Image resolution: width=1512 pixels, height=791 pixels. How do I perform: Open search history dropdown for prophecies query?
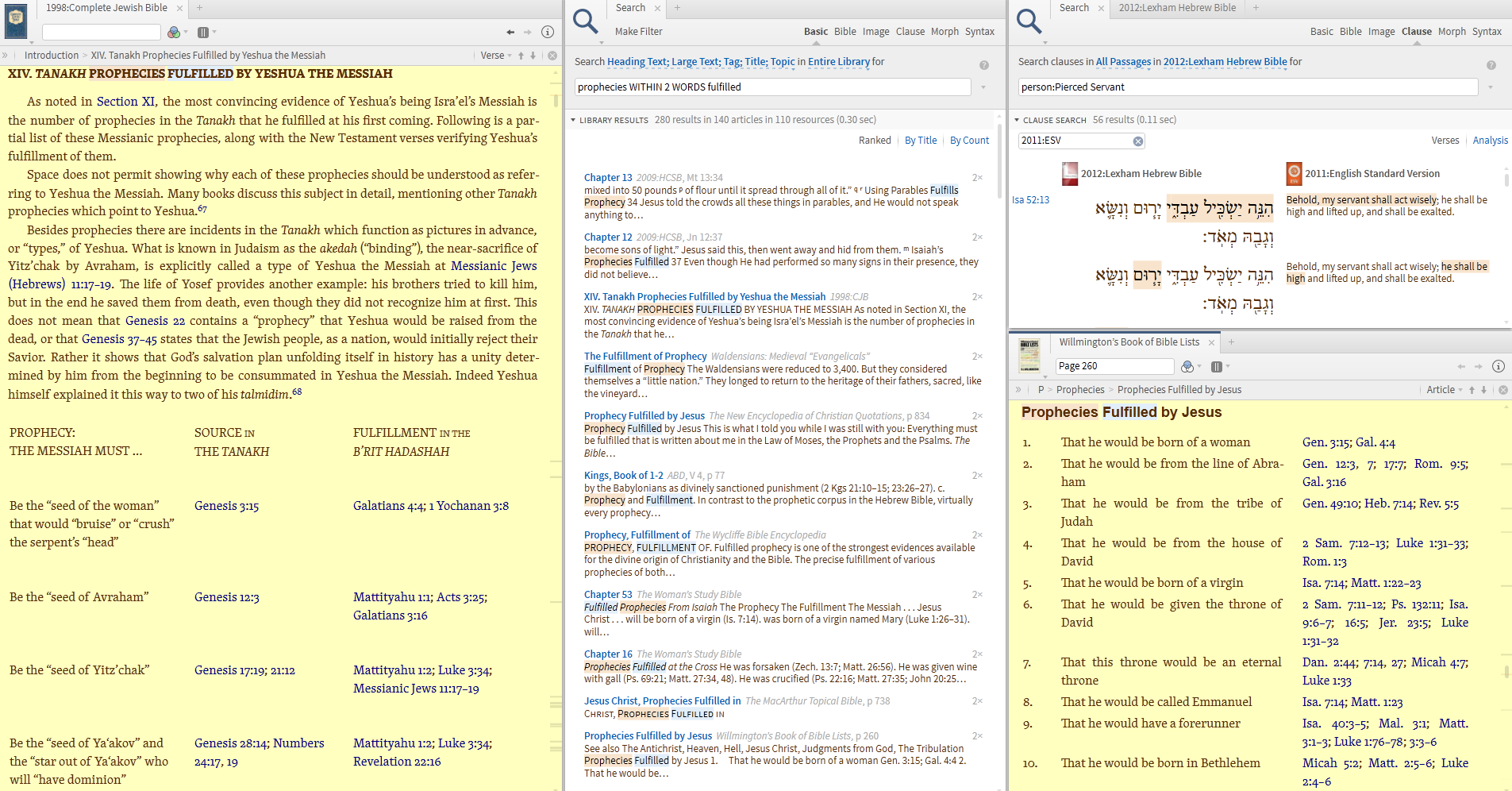(983, 87)
